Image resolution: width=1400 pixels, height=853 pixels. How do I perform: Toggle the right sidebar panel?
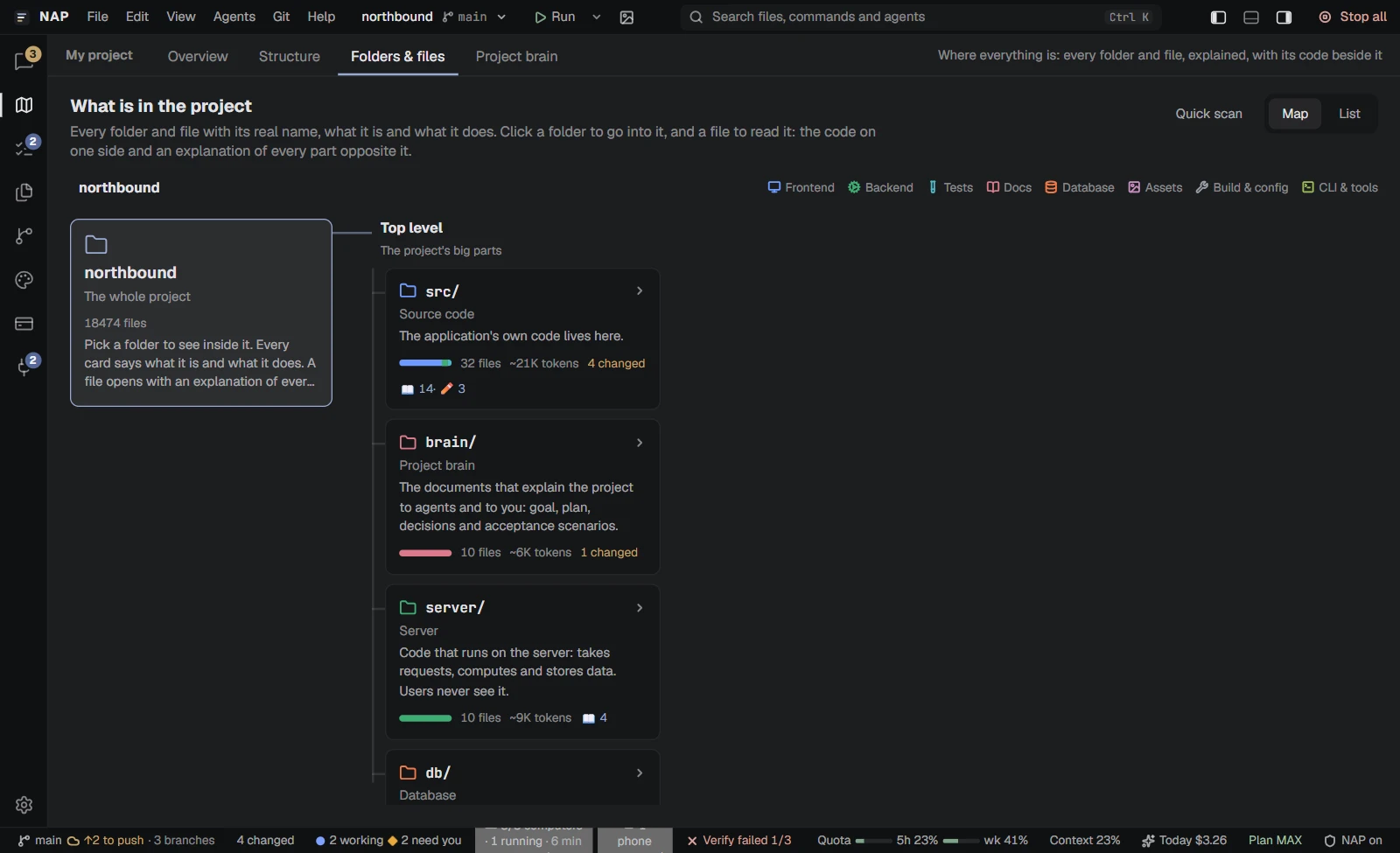1284,17
